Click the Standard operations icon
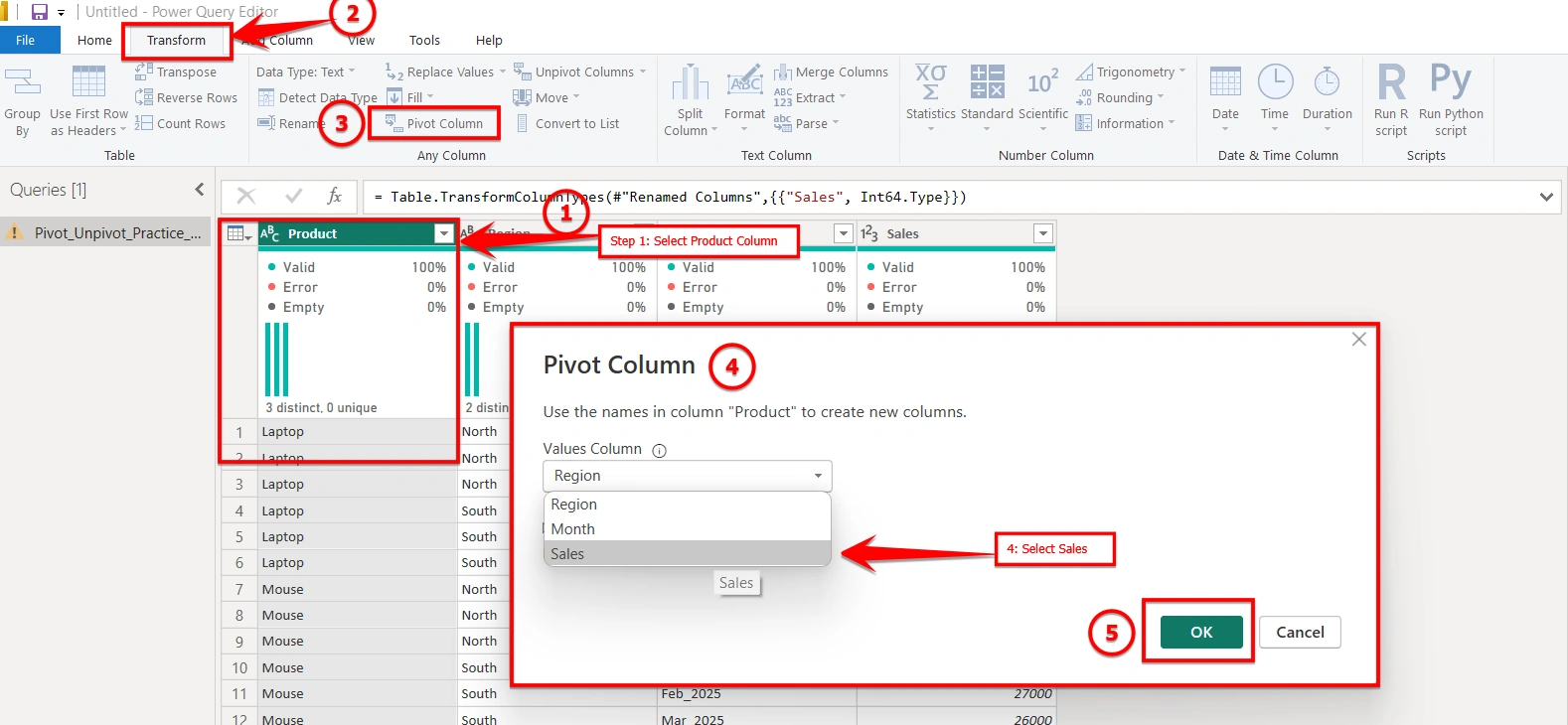 point(987,82)
